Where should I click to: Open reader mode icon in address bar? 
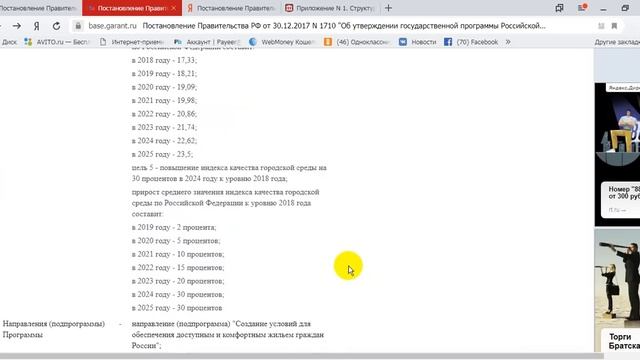(601, 26)
